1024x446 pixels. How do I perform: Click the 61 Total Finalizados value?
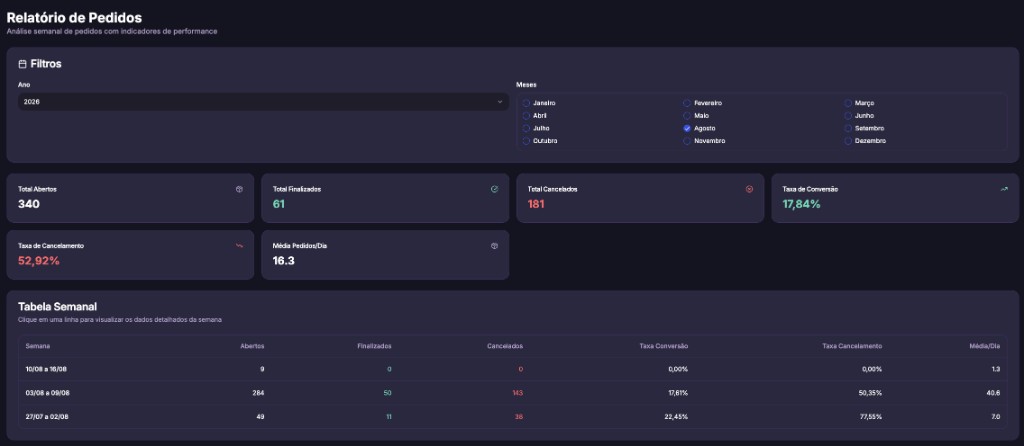279,204
